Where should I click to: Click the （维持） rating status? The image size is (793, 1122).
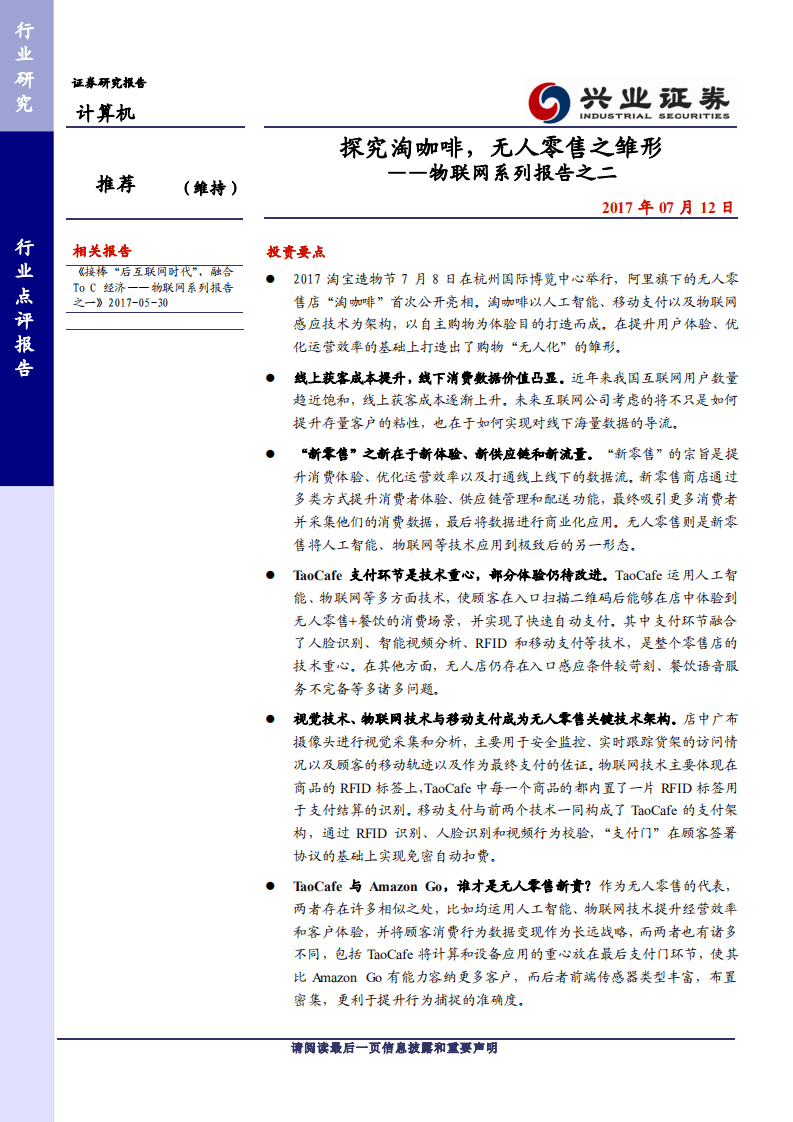pyautogui.click(x=210, y=188)
